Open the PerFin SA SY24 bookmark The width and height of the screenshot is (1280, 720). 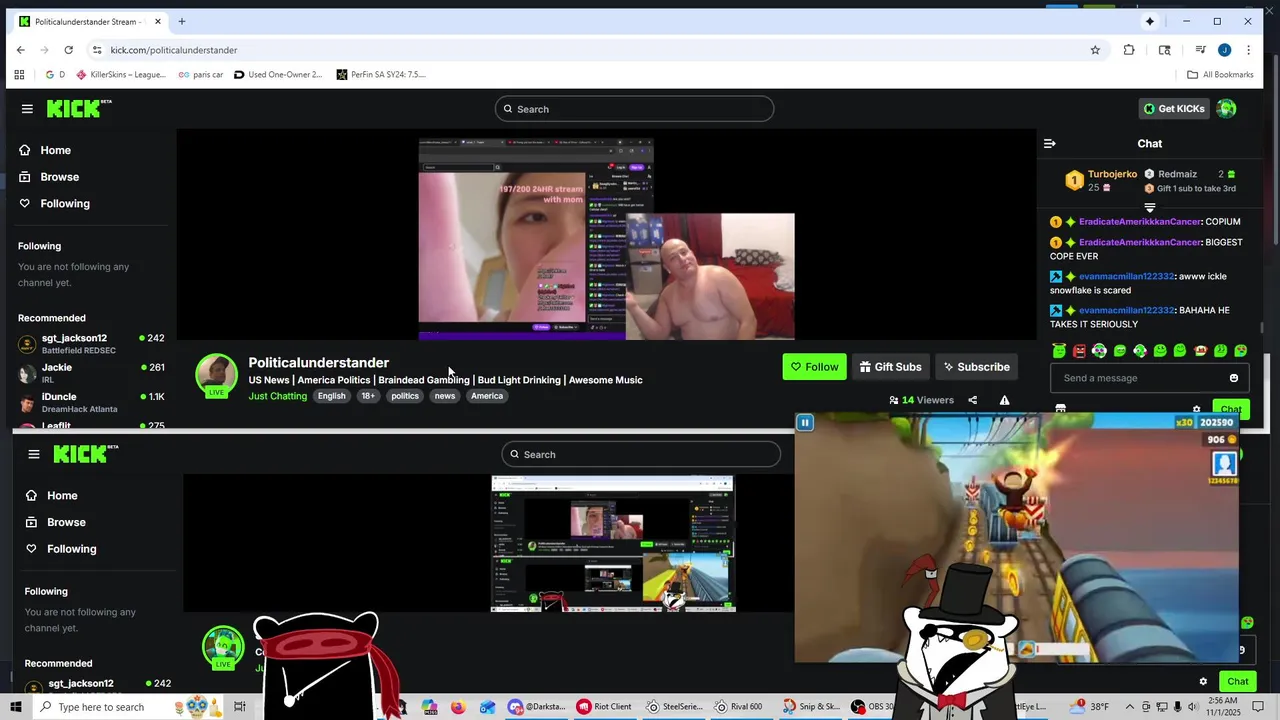pyautogui.click(x=381, y=74)
